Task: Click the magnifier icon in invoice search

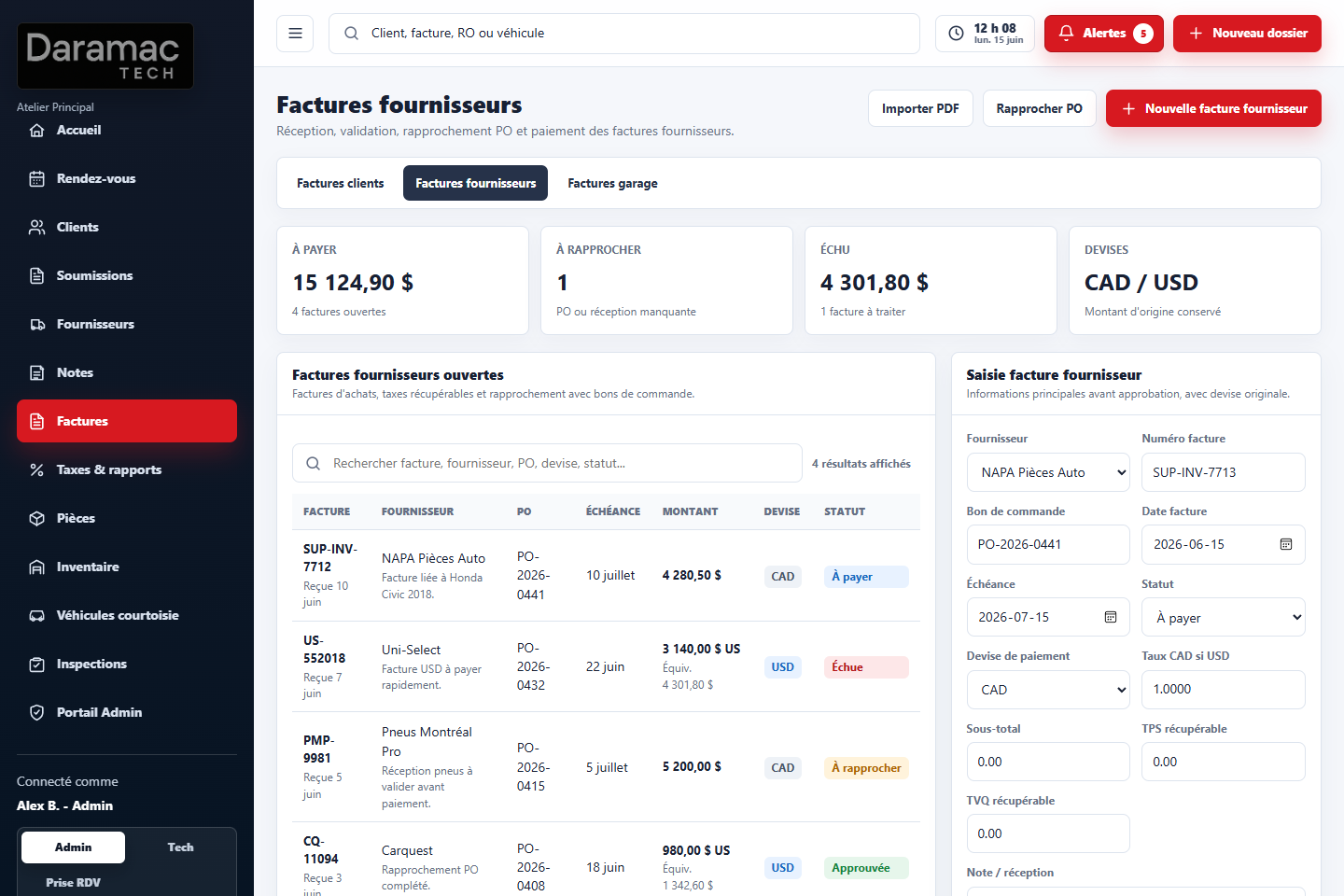Action: [x=314, y=464]
